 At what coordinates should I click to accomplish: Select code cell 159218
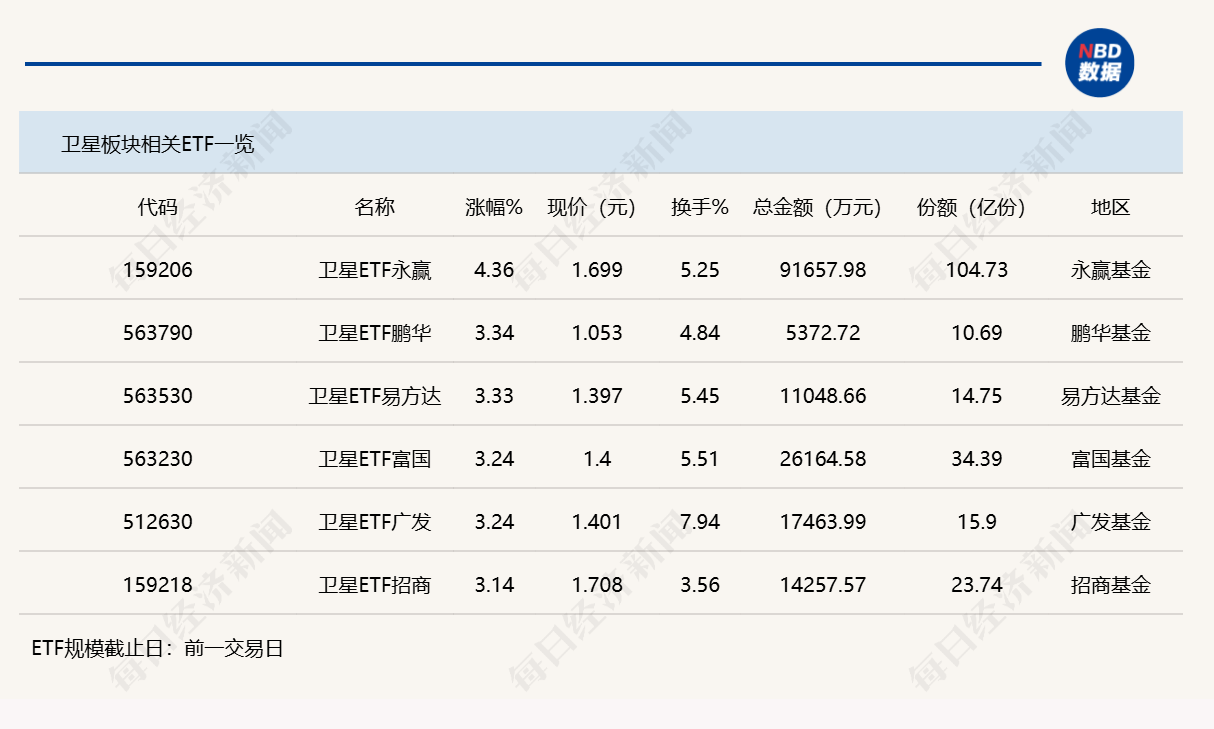[158, 585]
